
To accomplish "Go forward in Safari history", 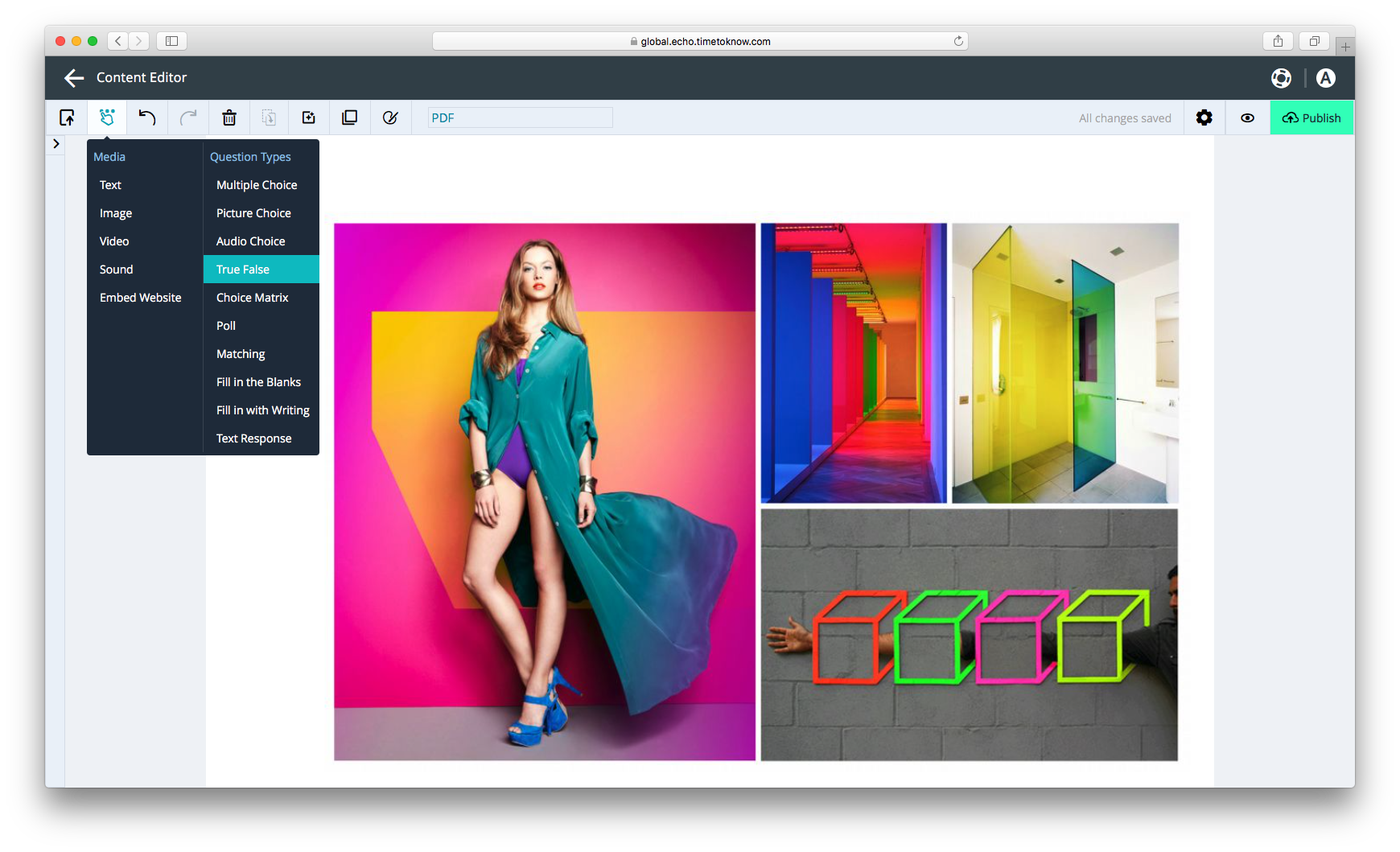I will [x=139, y=41].
